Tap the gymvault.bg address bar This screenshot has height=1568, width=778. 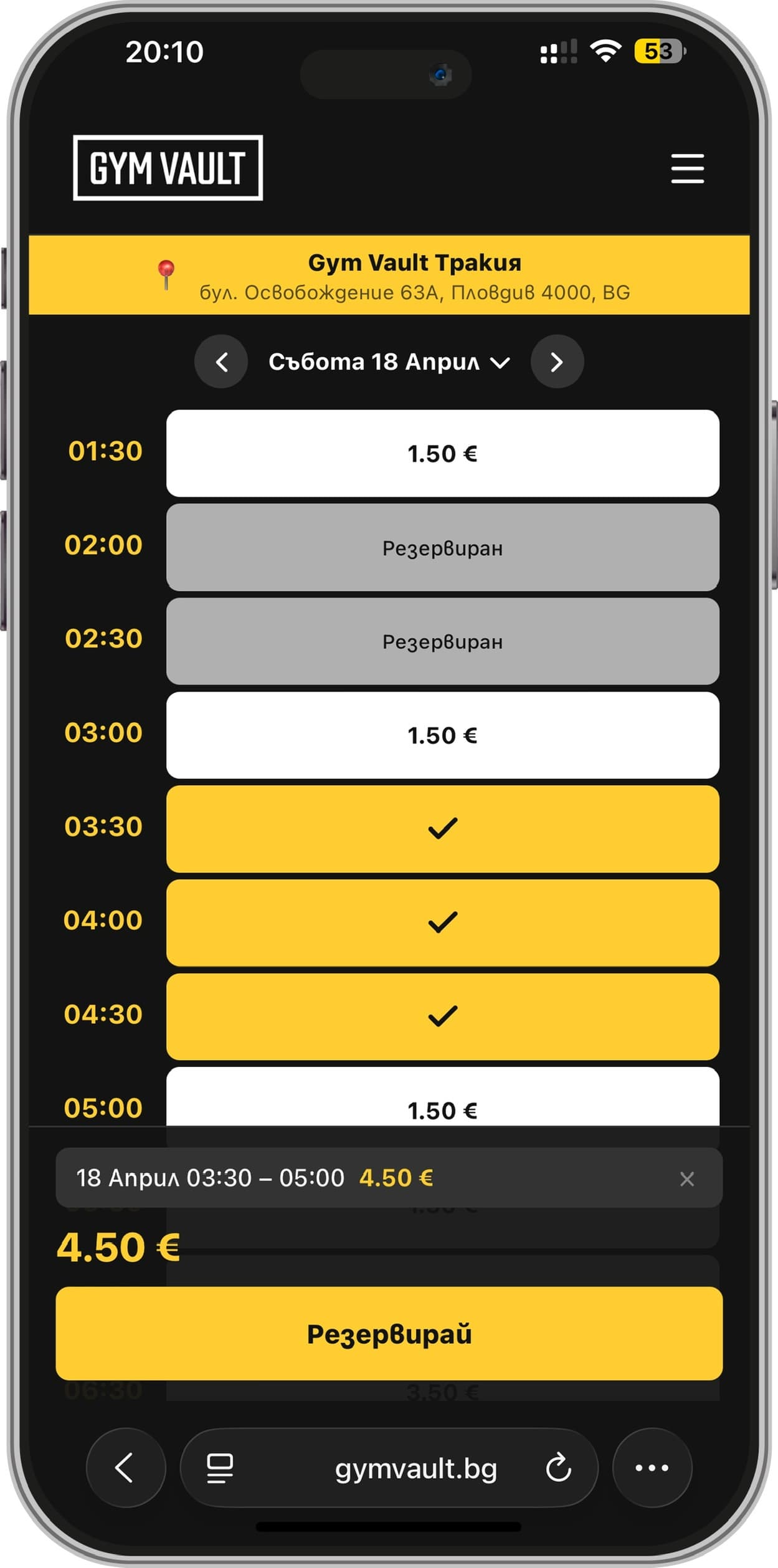(x=415, y=1469)
